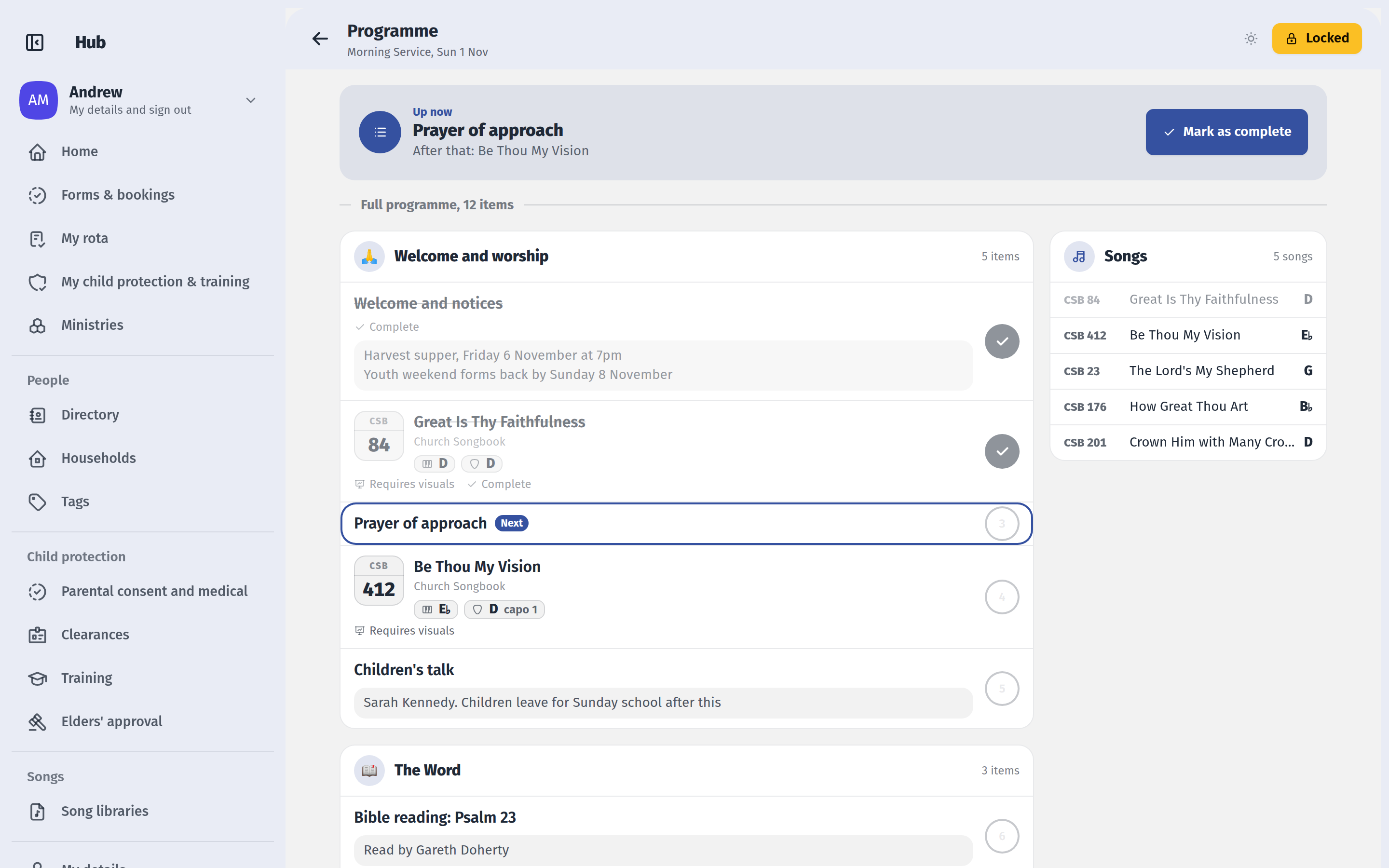Open the Directory page
This screenshot has width=1389, height=868.
[142, 415]
